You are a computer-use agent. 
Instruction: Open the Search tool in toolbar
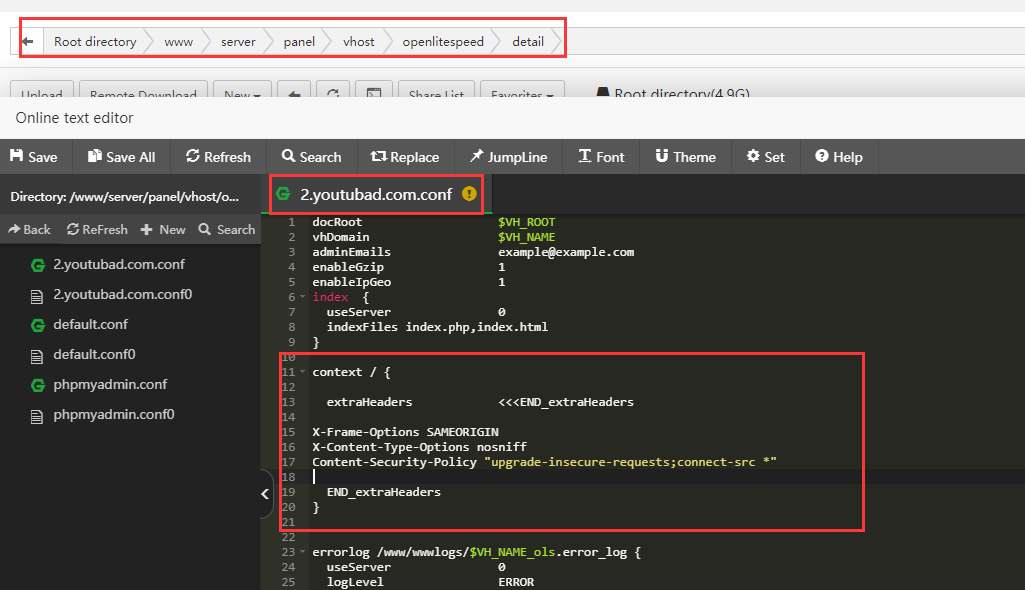click(311, 157)
